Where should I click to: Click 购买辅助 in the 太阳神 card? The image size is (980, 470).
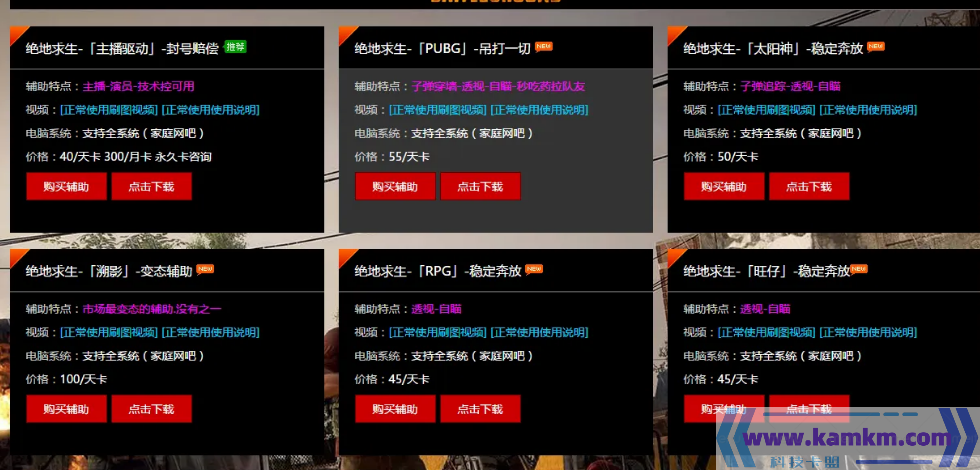(724, 186)
